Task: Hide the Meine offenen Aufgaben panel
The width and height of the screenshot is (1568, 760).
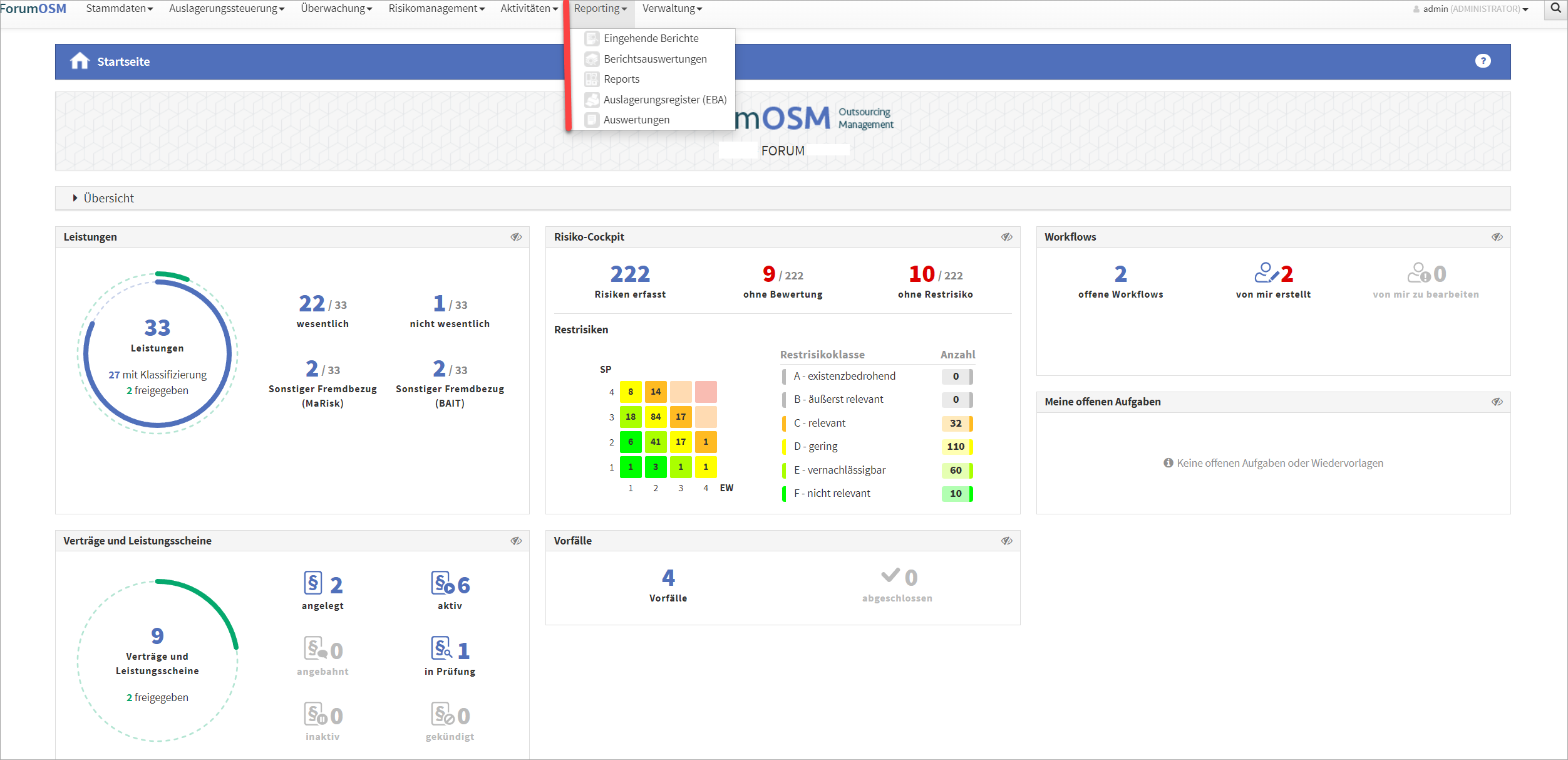Action: (1497, 402)
